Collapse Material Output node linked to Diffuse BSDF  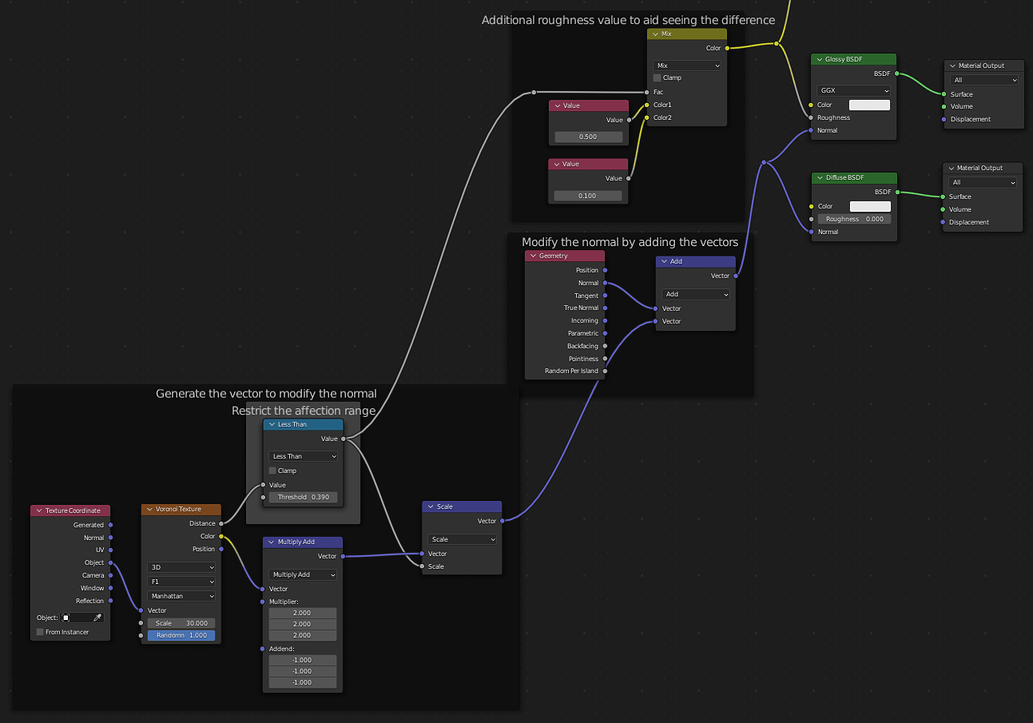[951, 168]
